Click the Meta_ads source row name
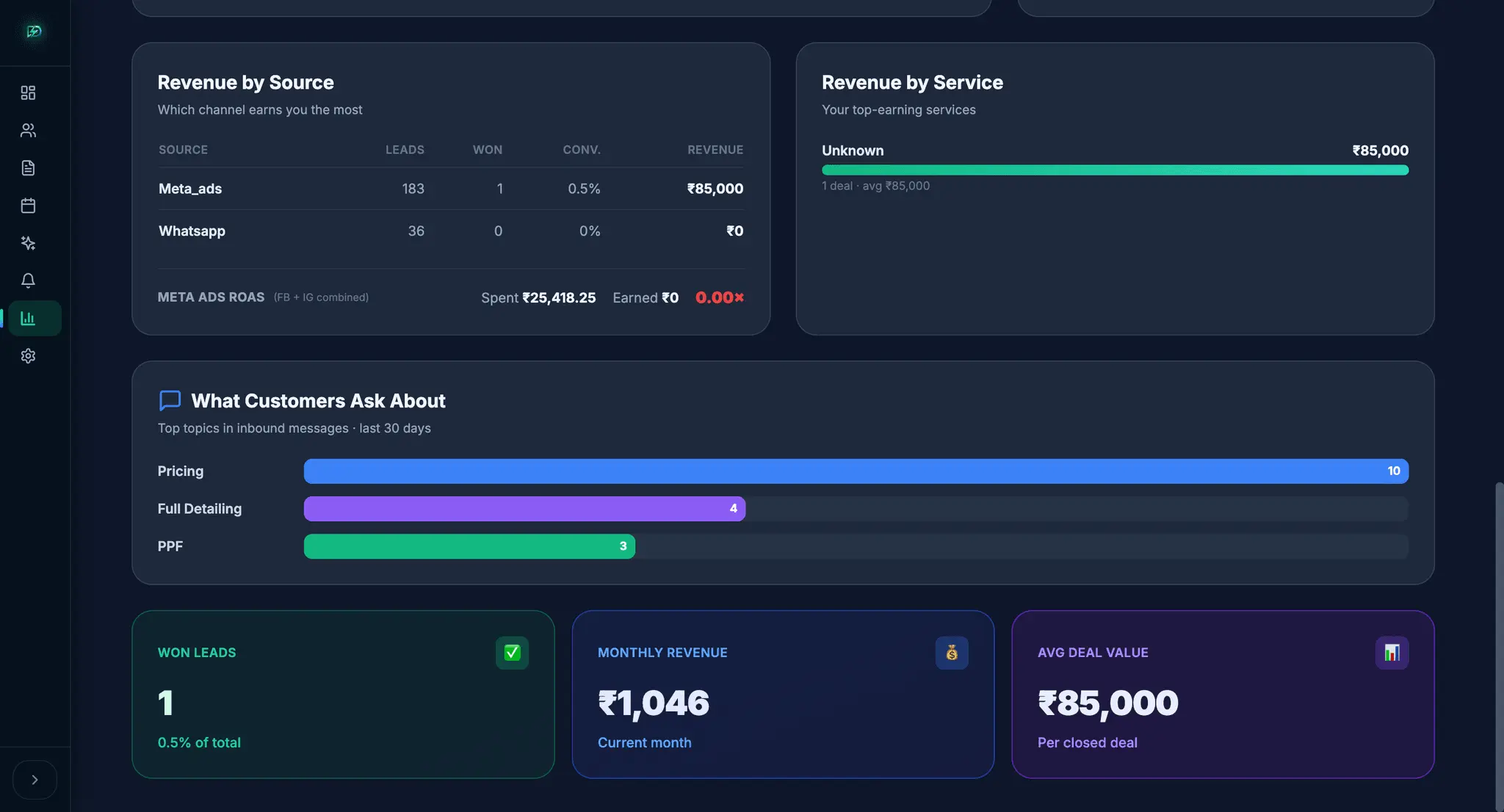This screenshot has height=812, width=1504. [190, 189]
